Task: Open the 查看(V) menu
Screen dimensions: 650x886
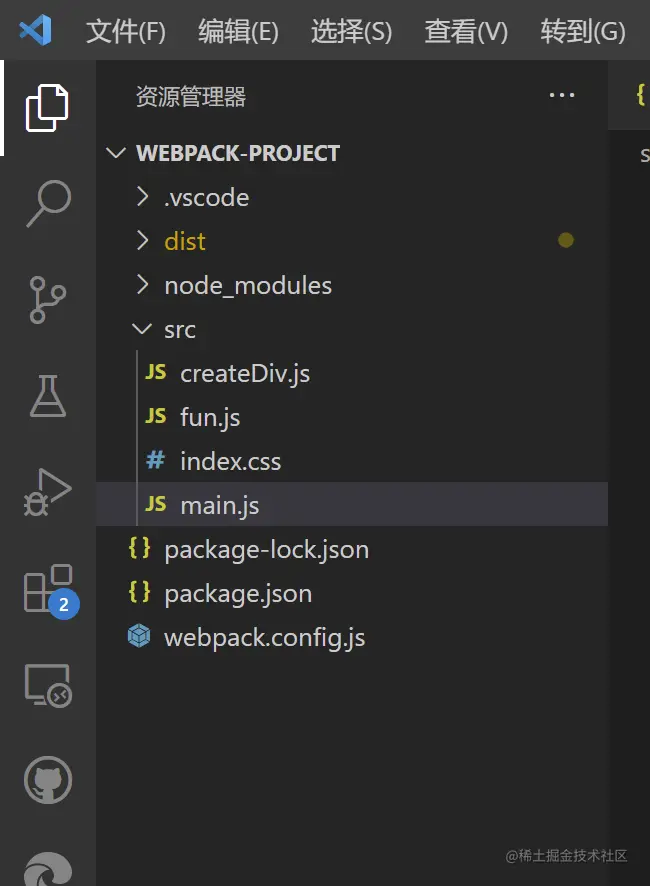Action: tap(466, 31)
